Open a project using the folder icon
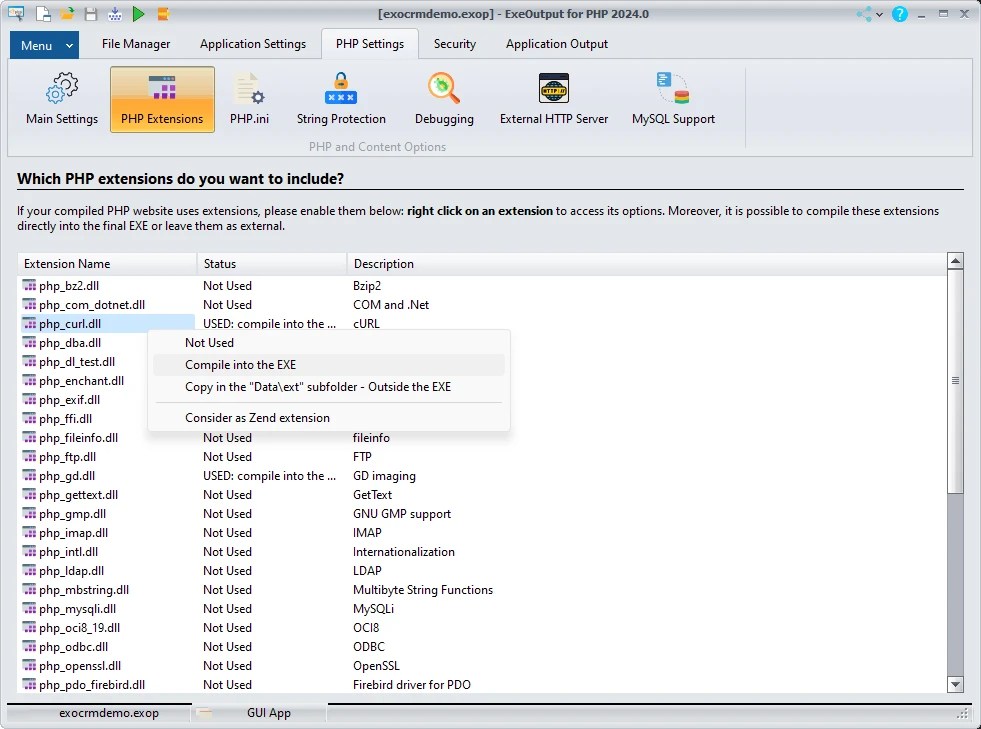Image resolution: width=981 pixels, height=729 pixels. 67,13
